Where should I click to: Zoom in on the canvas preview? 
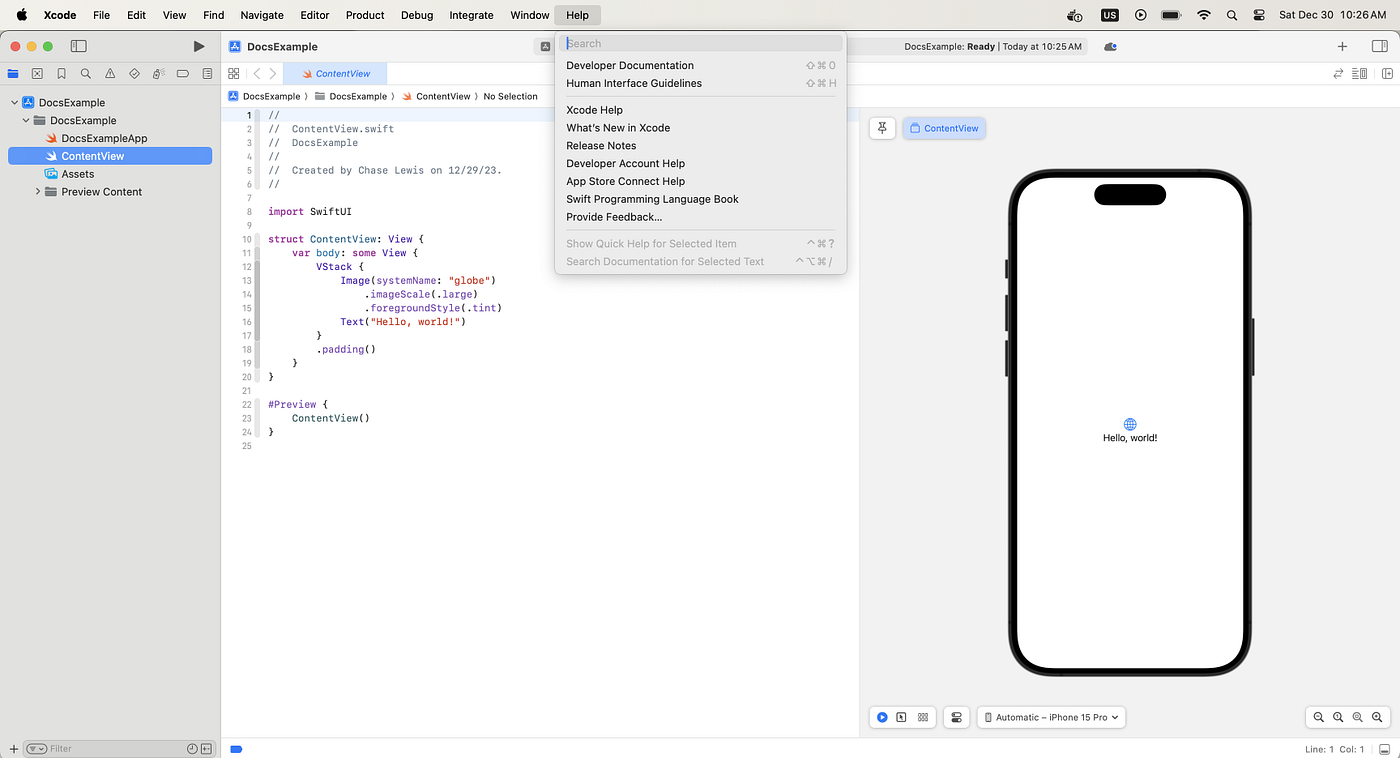pyautogui.click(x=1377, y=717)
